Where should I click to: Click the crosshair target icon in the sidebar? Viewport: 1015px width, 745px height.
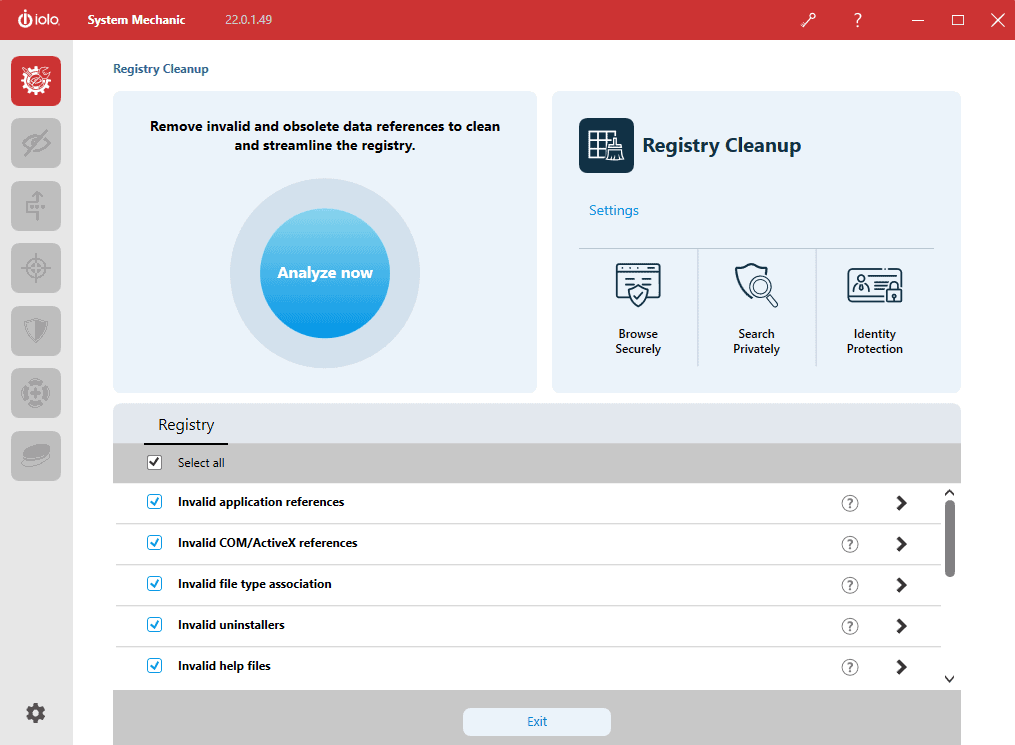[35, 268]
